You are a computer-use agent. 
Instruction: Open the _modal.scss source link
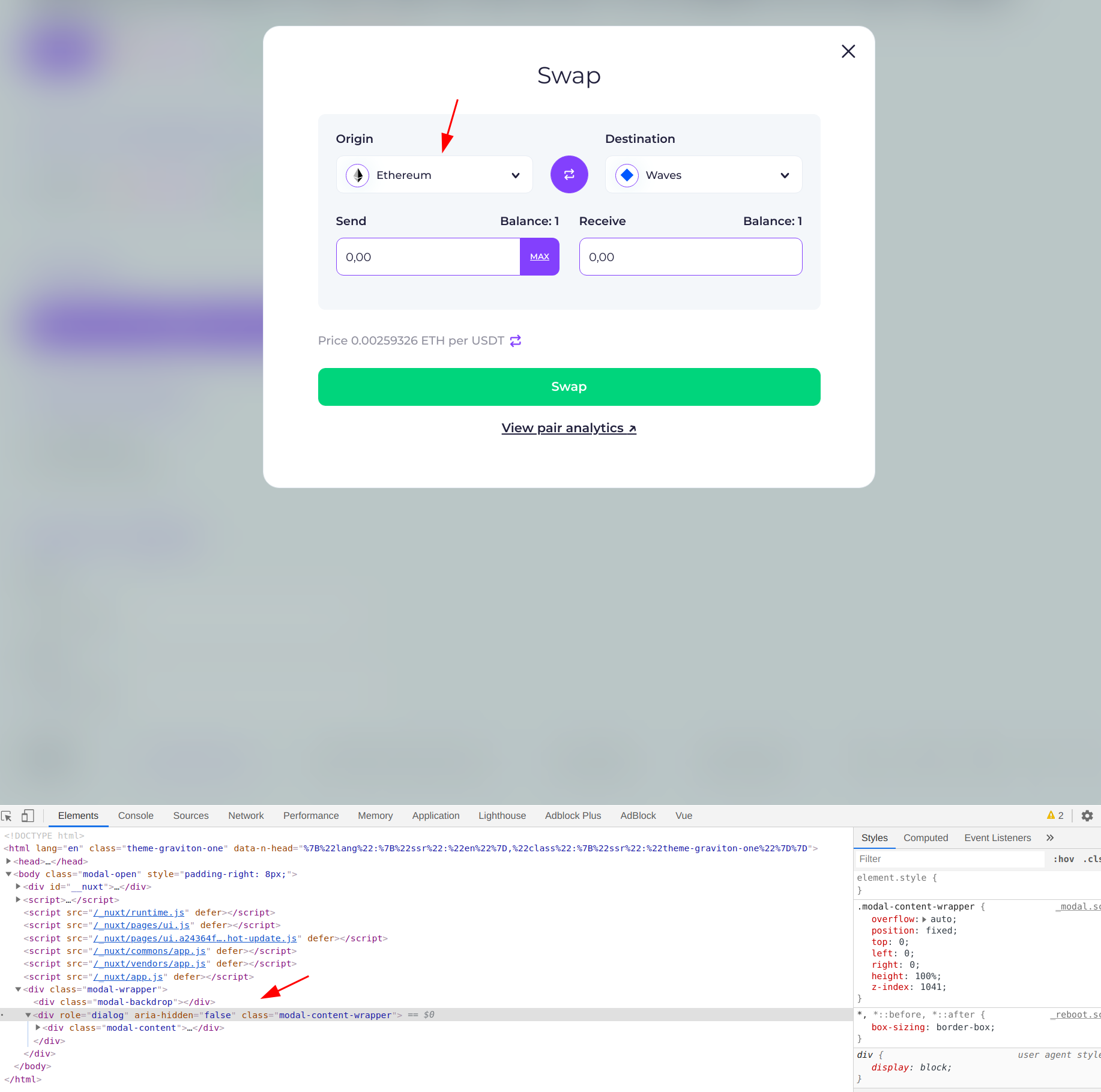click(x=1078, y=907)
